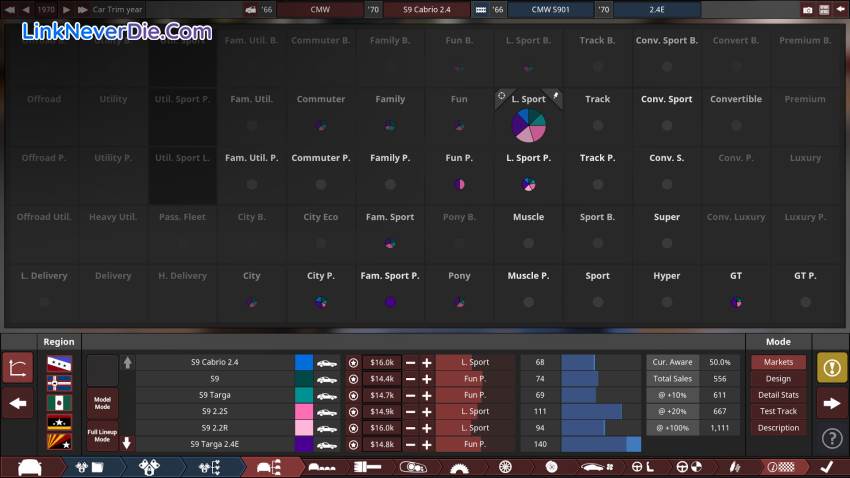Click the graph icon button at far left
The width and height of the screenshot is (850, 478).
[x=18, y=368]
